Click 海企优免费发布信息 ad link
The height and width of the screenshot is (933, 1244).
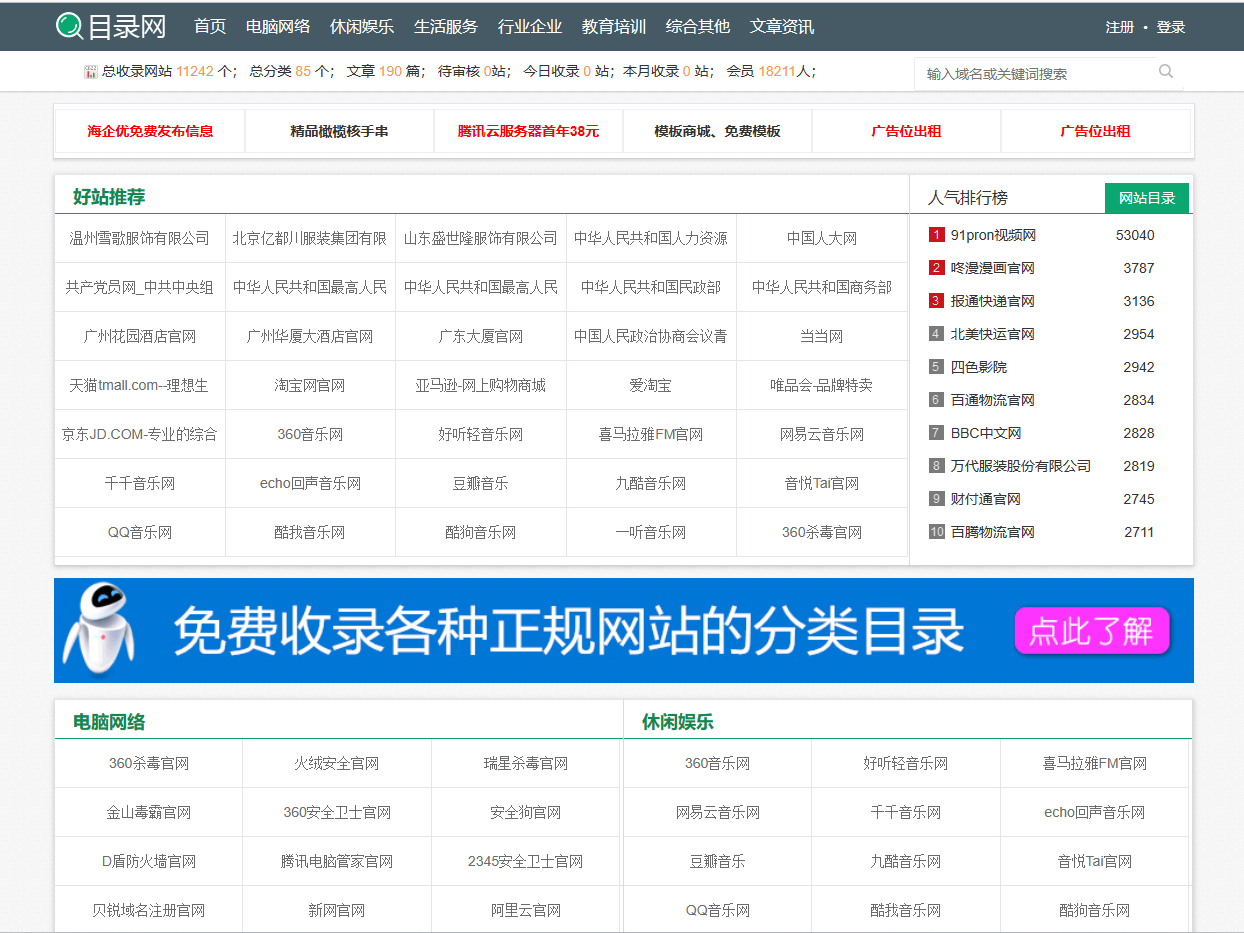click(150, 131)
